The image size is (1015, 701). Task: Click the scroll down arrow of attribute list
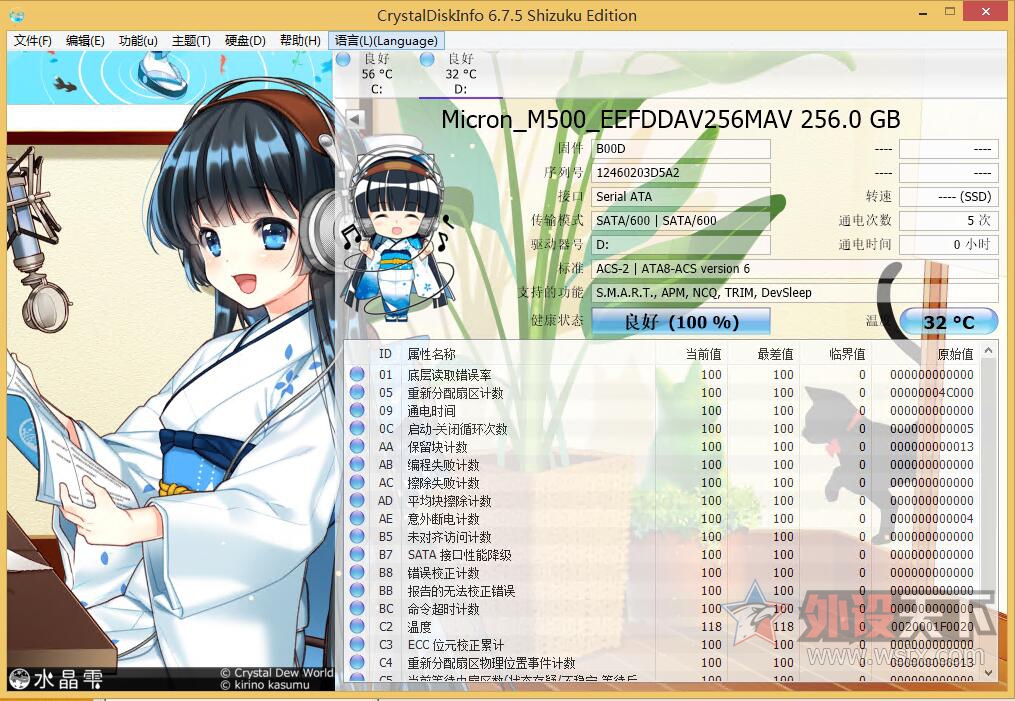(988, 673)
